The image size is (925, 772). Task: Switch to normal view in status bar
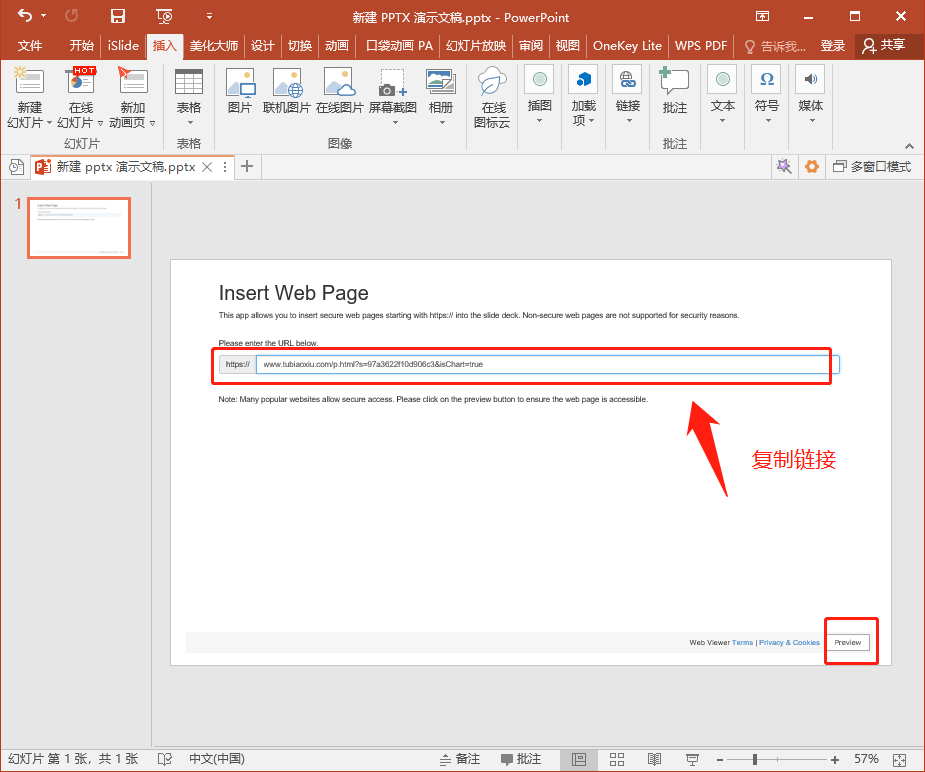[x=579, y=759]
